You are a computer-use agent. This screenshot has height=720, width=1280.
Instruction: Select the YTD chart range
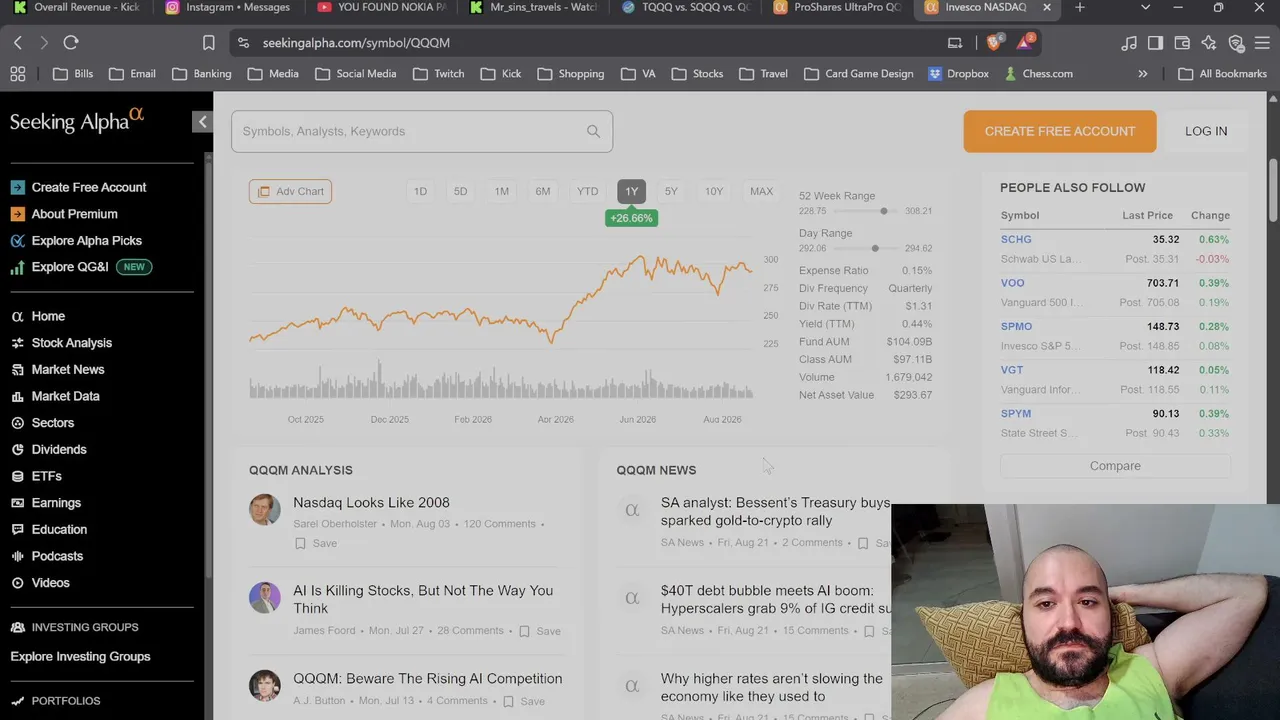[x=587, y=191]
